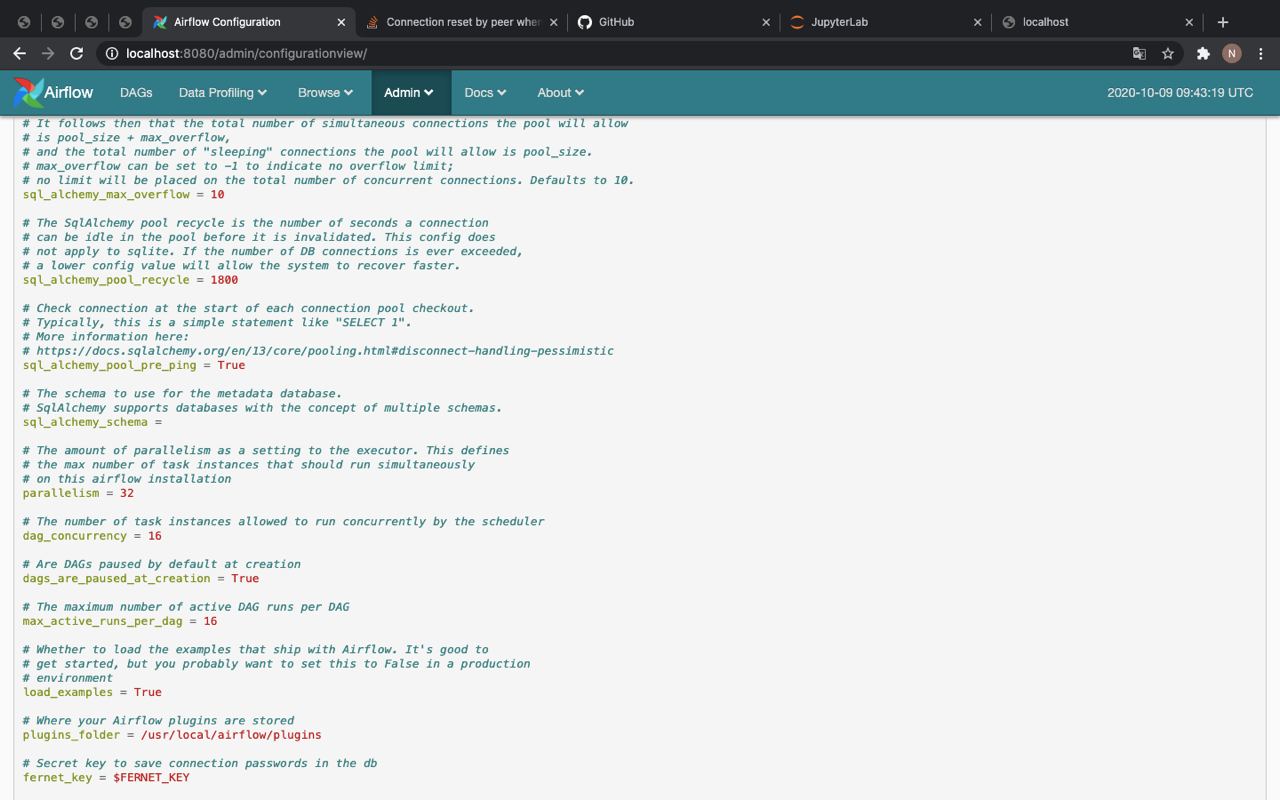Click the sqlalchemy docs pooling URL comment

(325, 351)
